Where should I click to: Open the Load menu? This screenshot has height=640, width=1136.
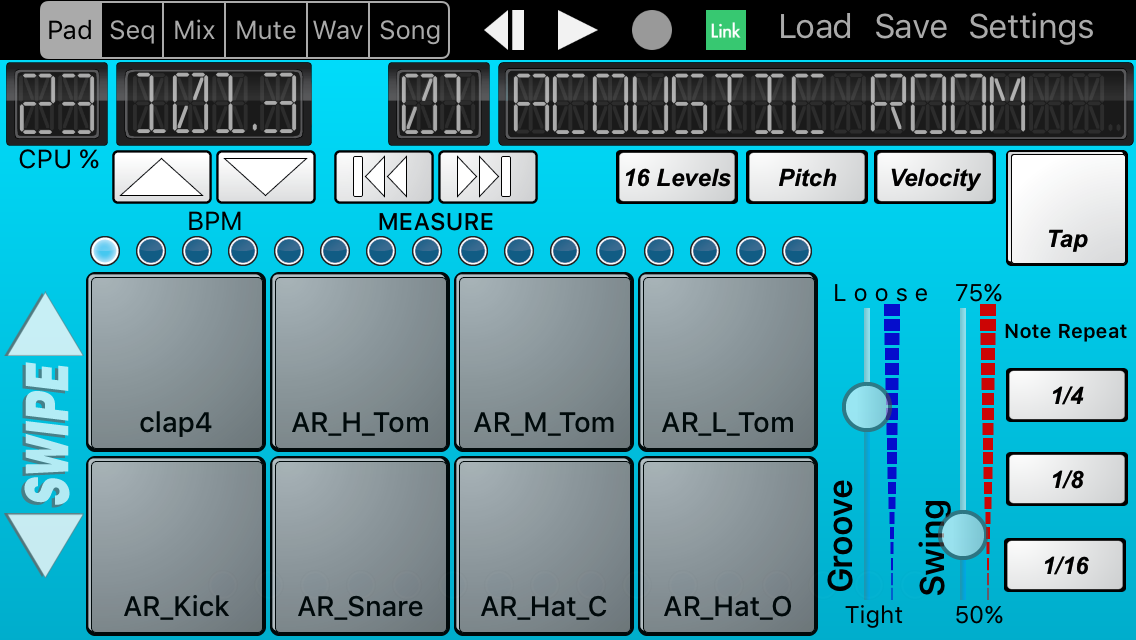815,28
